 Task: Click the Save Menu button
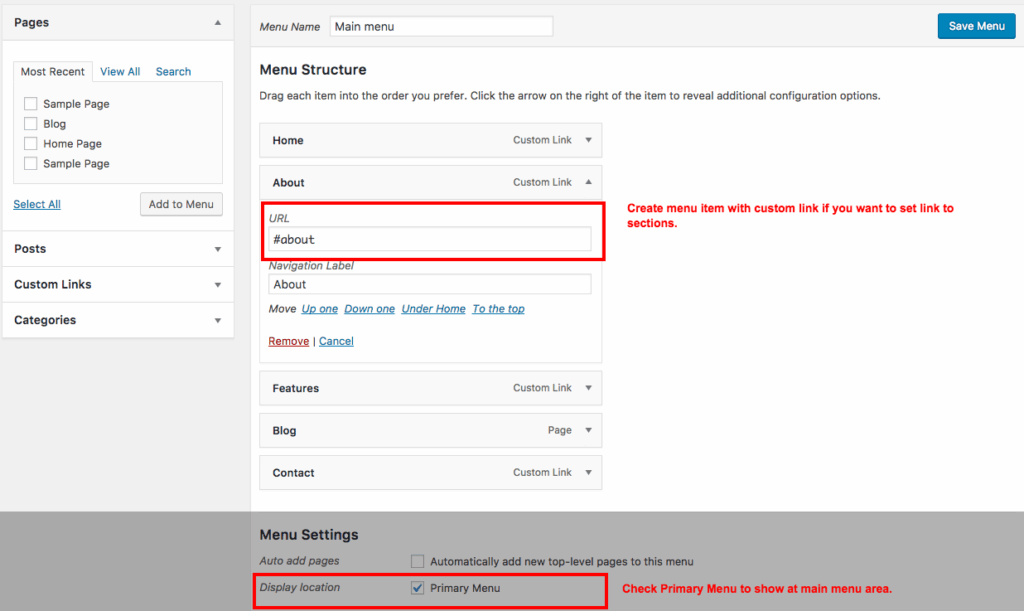click(976, 26)
